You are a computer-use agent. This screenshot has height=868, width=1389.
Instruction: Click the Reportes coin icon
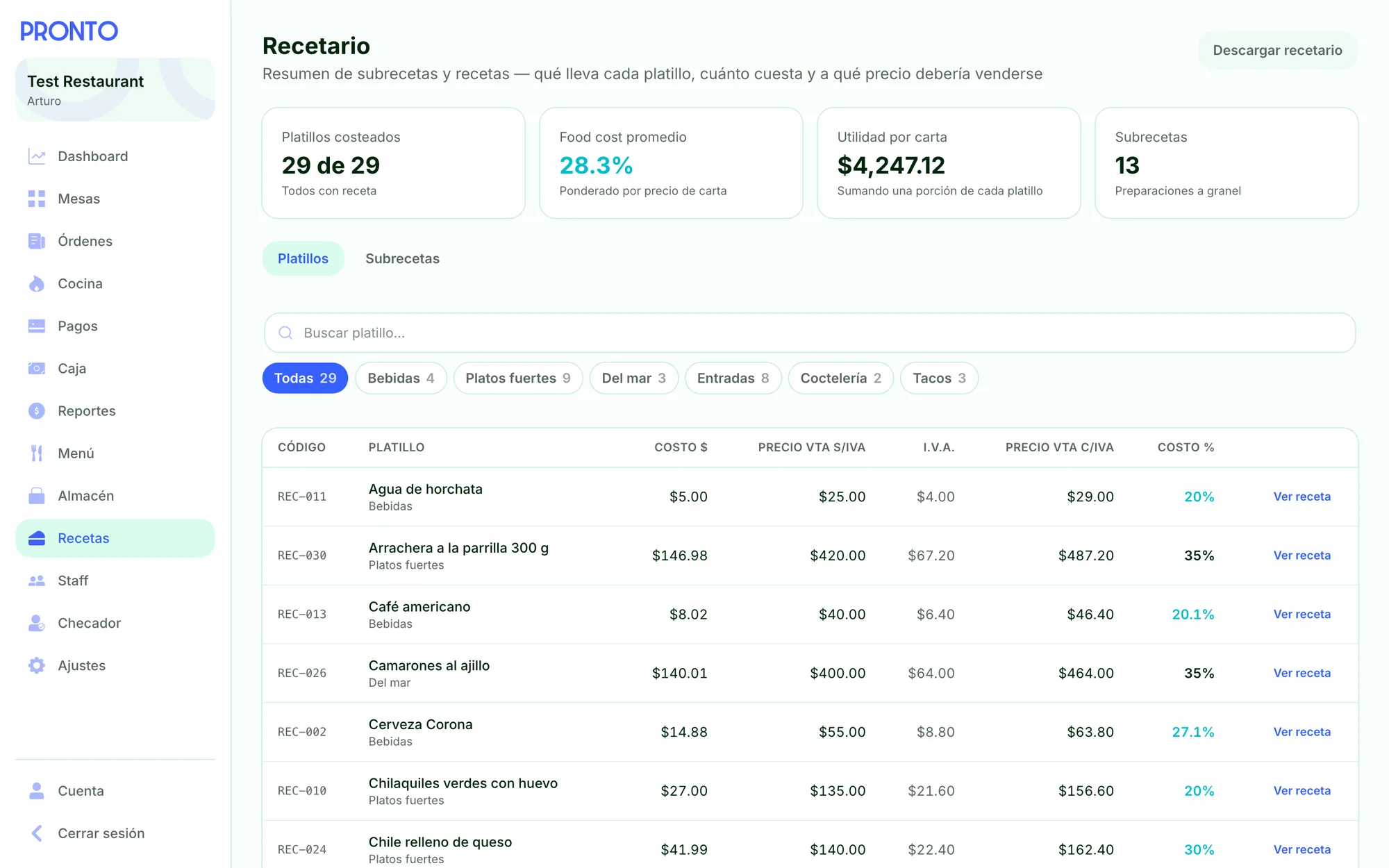pos(37,410)
